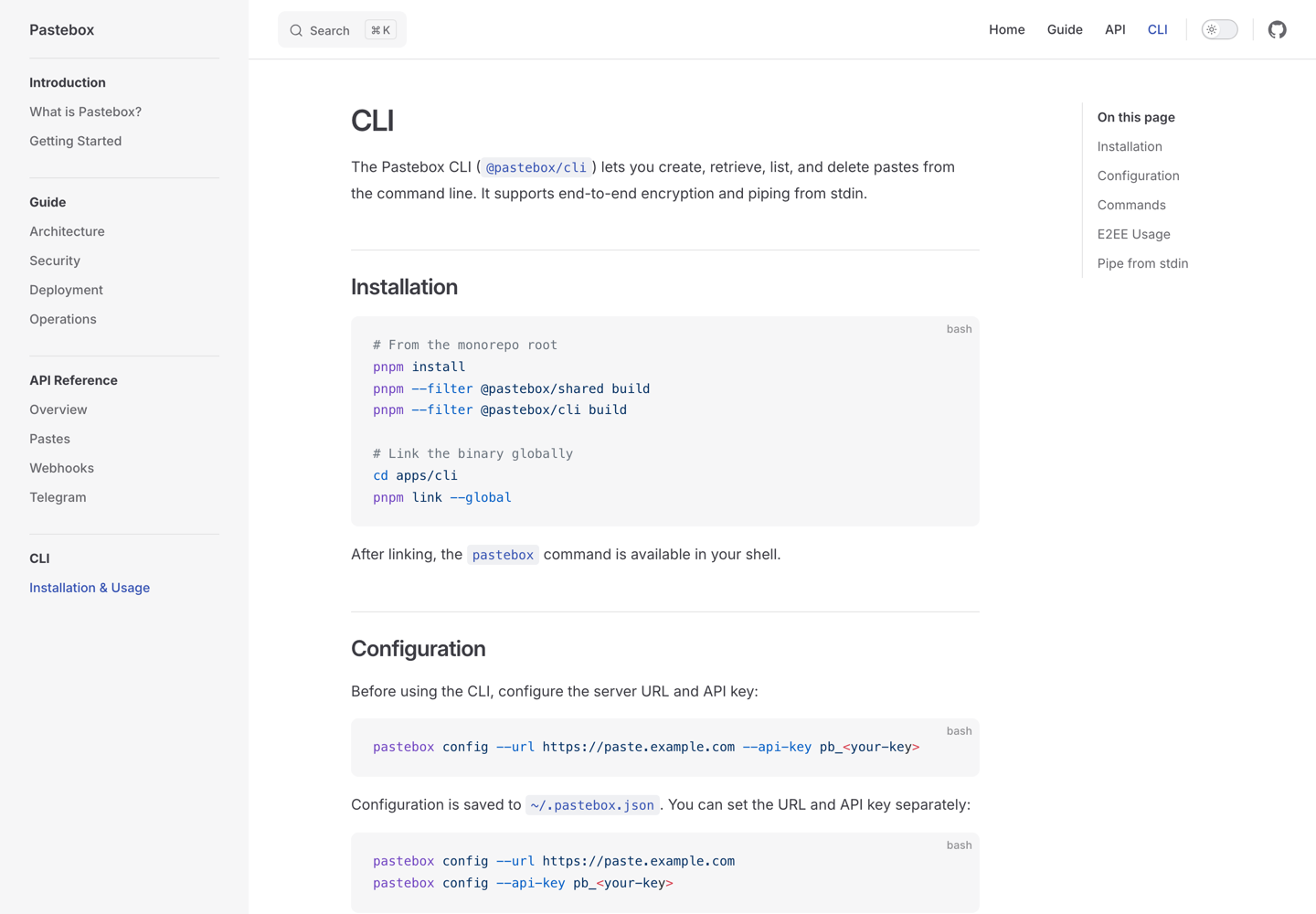Open Installation & Usage sidebar link

click(x=90, y=588)
